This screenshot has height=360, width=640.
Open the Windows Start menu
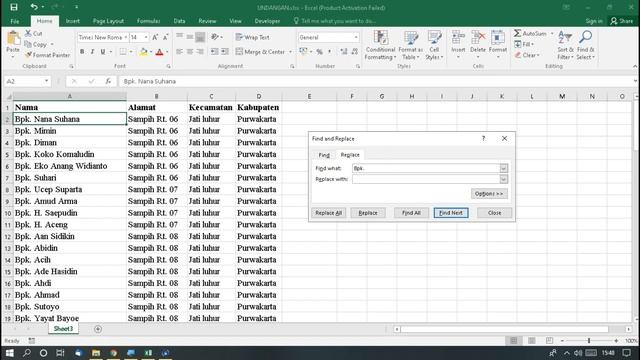[9, 353]
